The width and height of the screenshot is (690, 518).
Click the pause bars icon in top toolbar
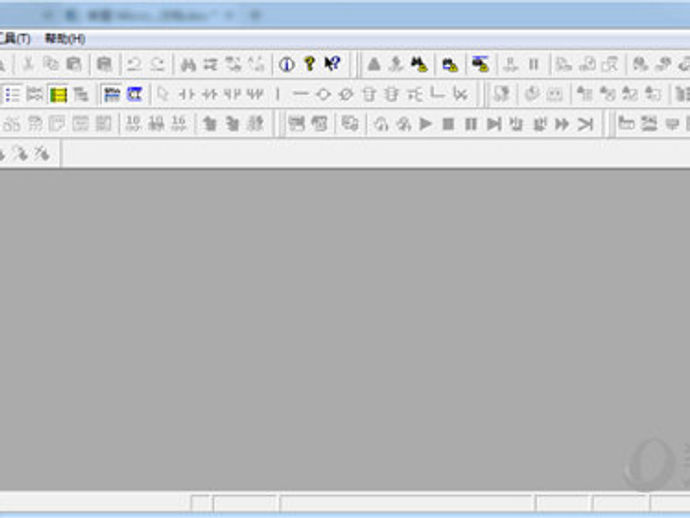pos(533,65)
